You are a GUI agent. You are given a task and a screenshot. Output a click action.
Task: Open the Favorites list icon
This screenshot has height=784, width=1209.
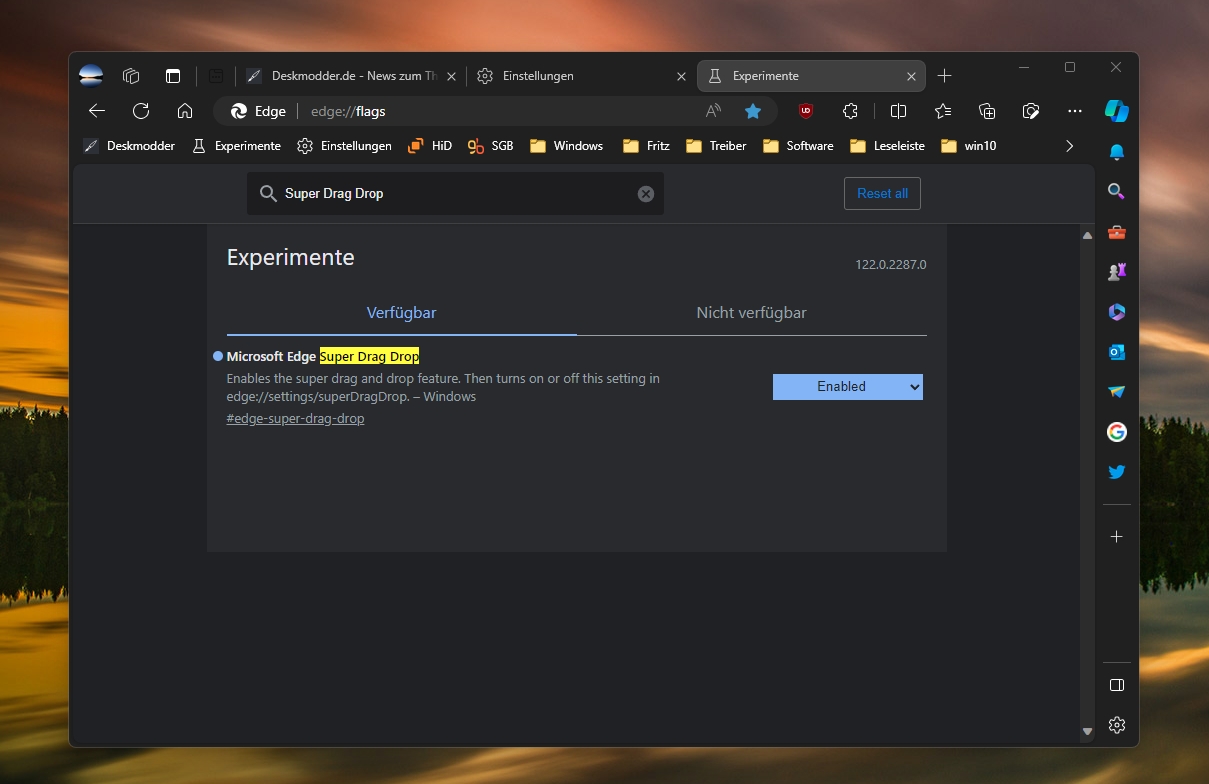pos(942,111)
